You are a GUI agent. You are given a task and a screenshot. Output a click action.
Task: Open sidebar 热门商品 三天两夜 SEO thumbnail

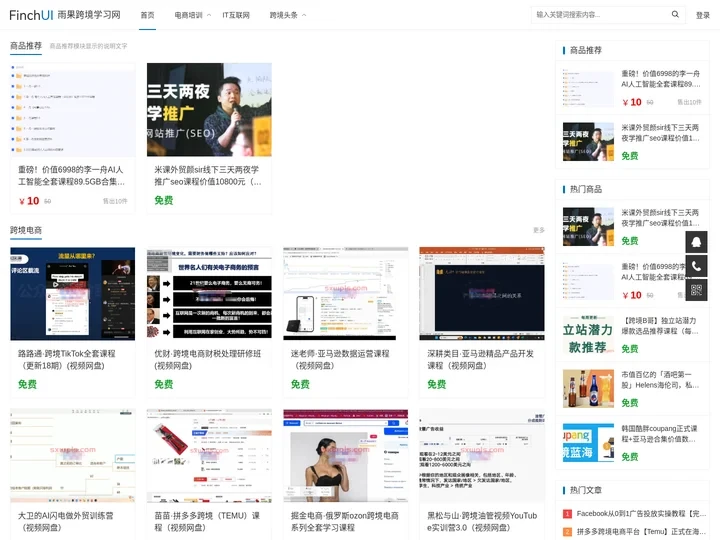tap(588, 226)
